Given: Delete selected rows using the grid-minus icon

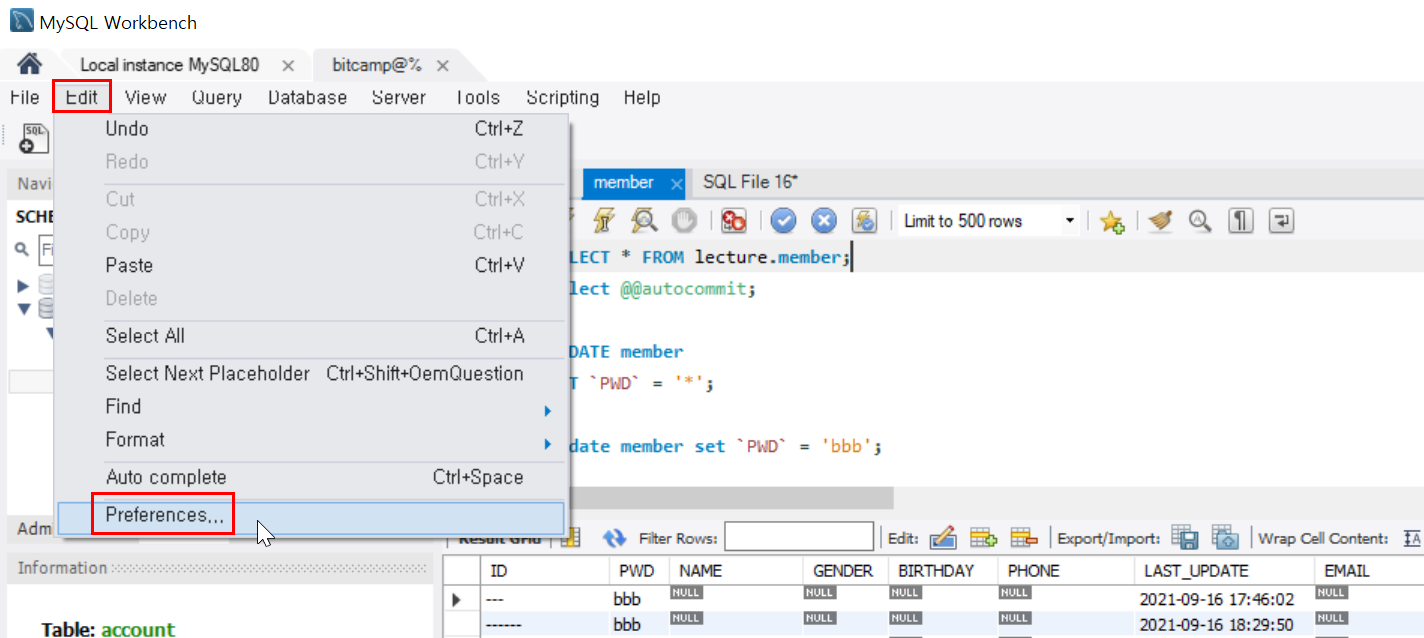Looking at the screenshot, I should pyautogui.click(x=1023, y=539).
